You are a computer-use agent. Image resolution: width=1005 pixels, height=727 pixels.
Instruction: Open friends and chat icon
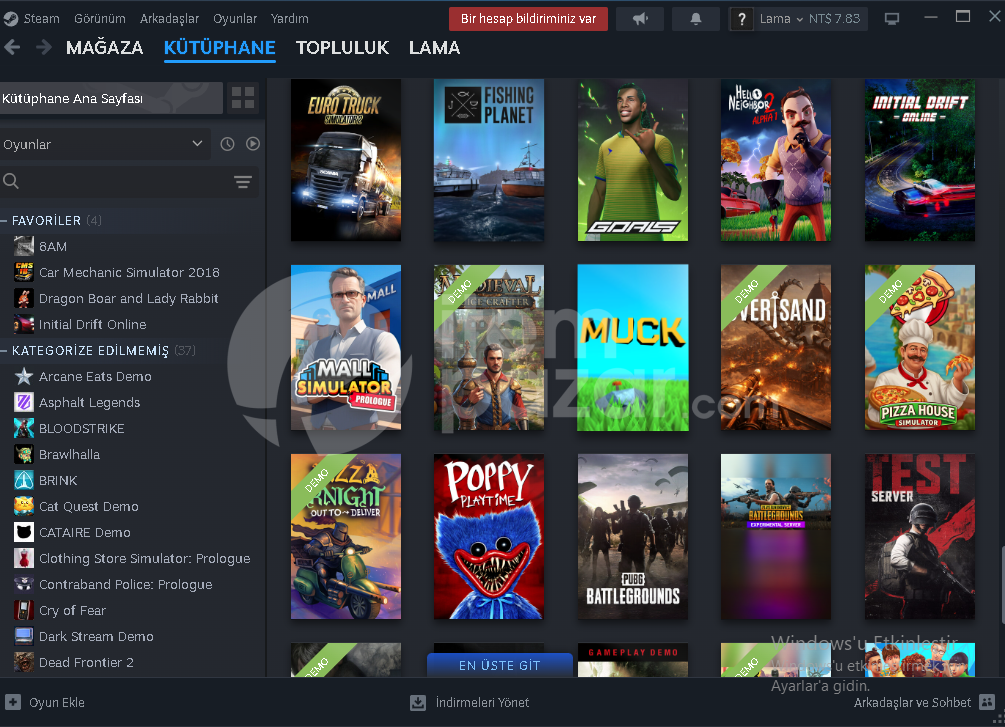pyautogui.click(x=987, y=702)
